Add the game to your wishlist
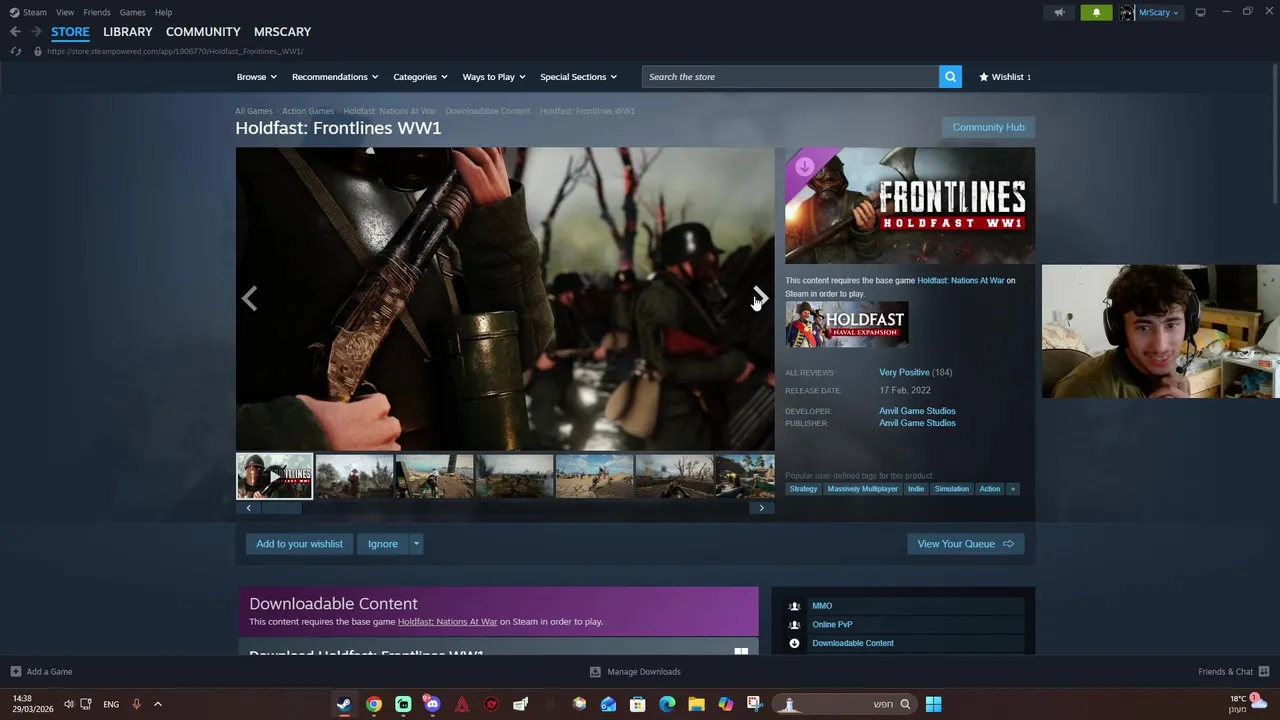Viewport: 1280px width, 720px height. (x=299, y=544)
